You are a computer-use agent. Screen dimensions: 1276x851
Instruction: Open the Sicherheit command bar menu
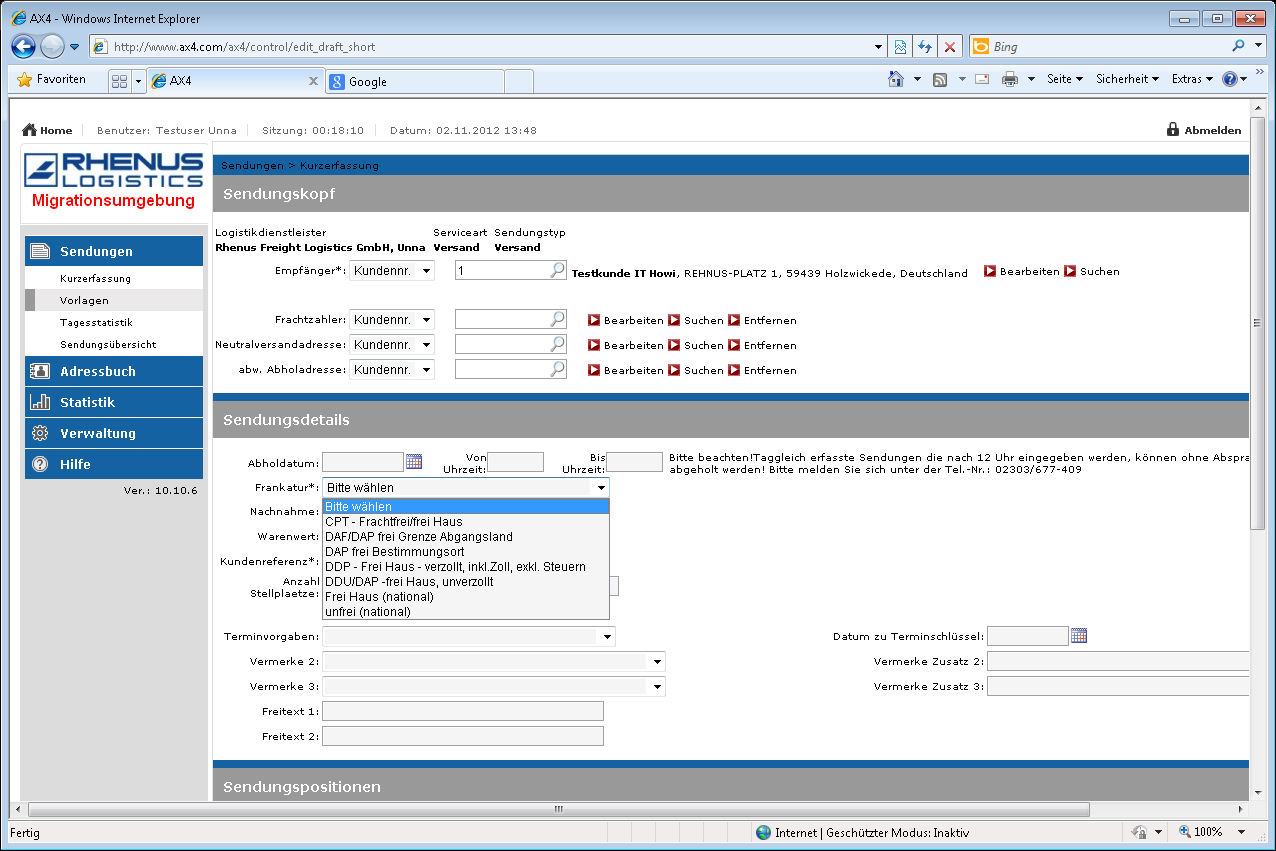(x=1127, y=79)
